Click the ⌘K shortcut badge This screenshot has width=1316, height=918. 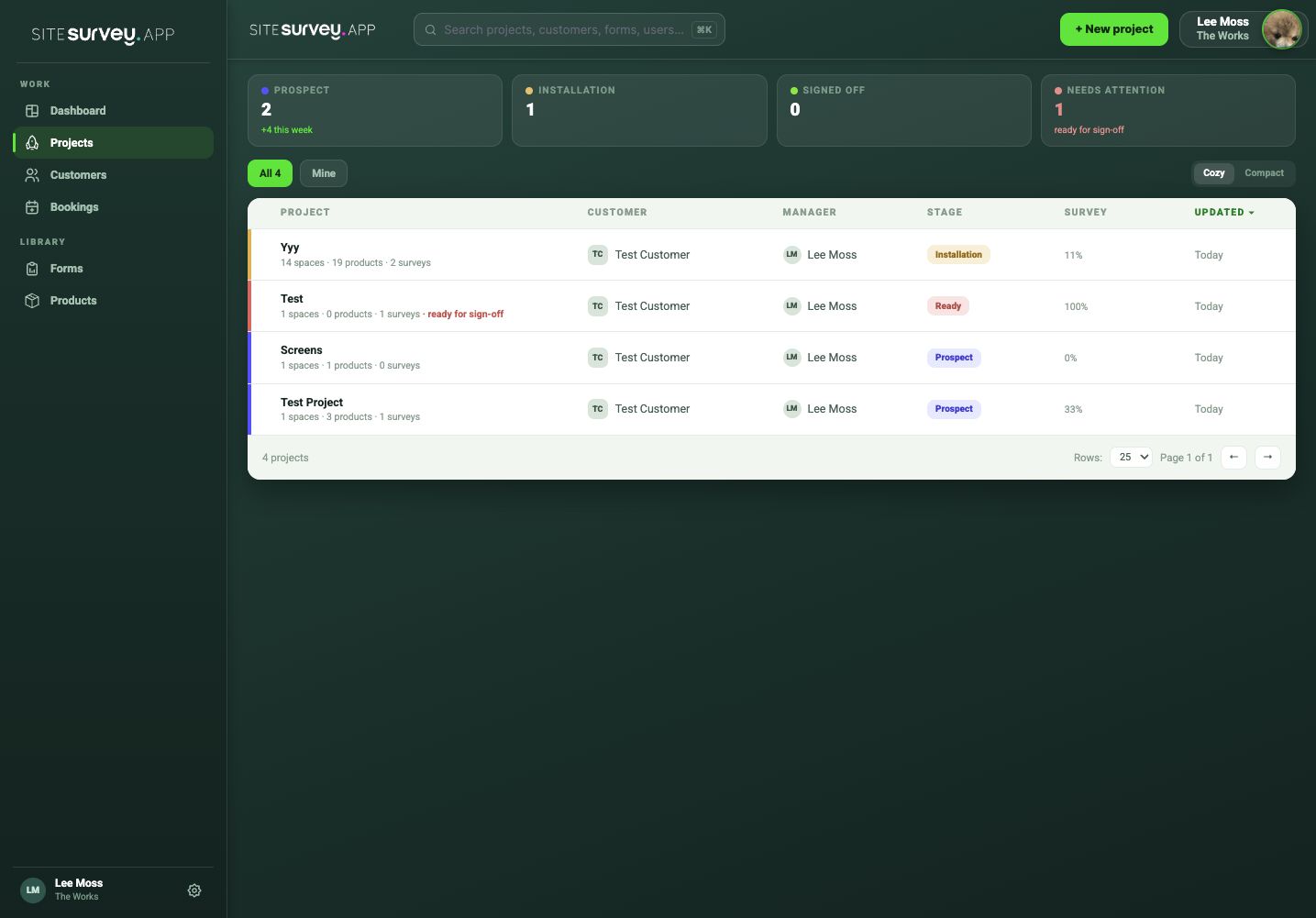pos(704,30)
